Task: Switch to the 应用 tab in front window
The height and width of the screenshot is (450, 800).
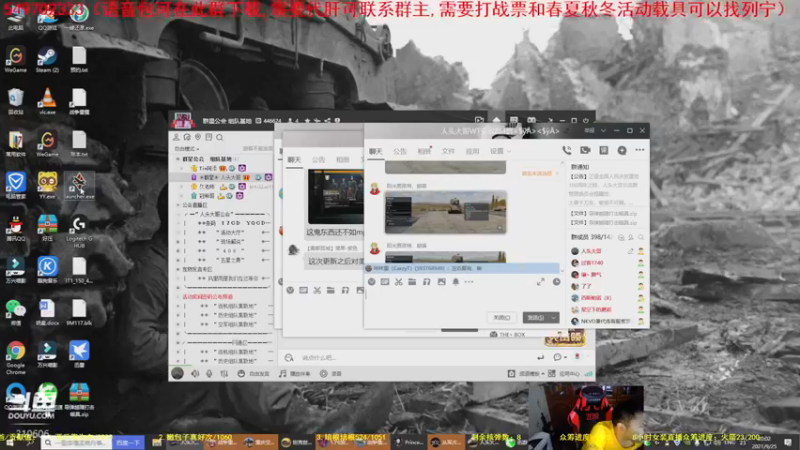Action: (472, 152)
